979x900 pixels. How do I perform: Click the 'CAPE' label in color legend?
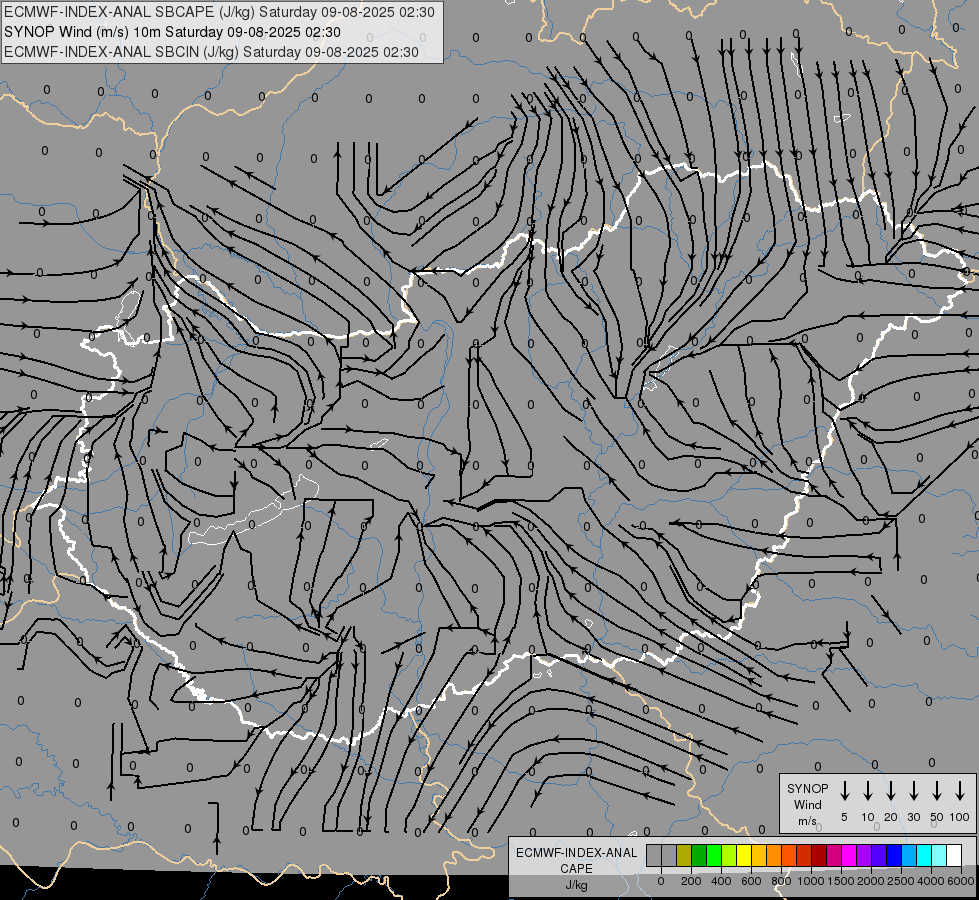[576, 869]
